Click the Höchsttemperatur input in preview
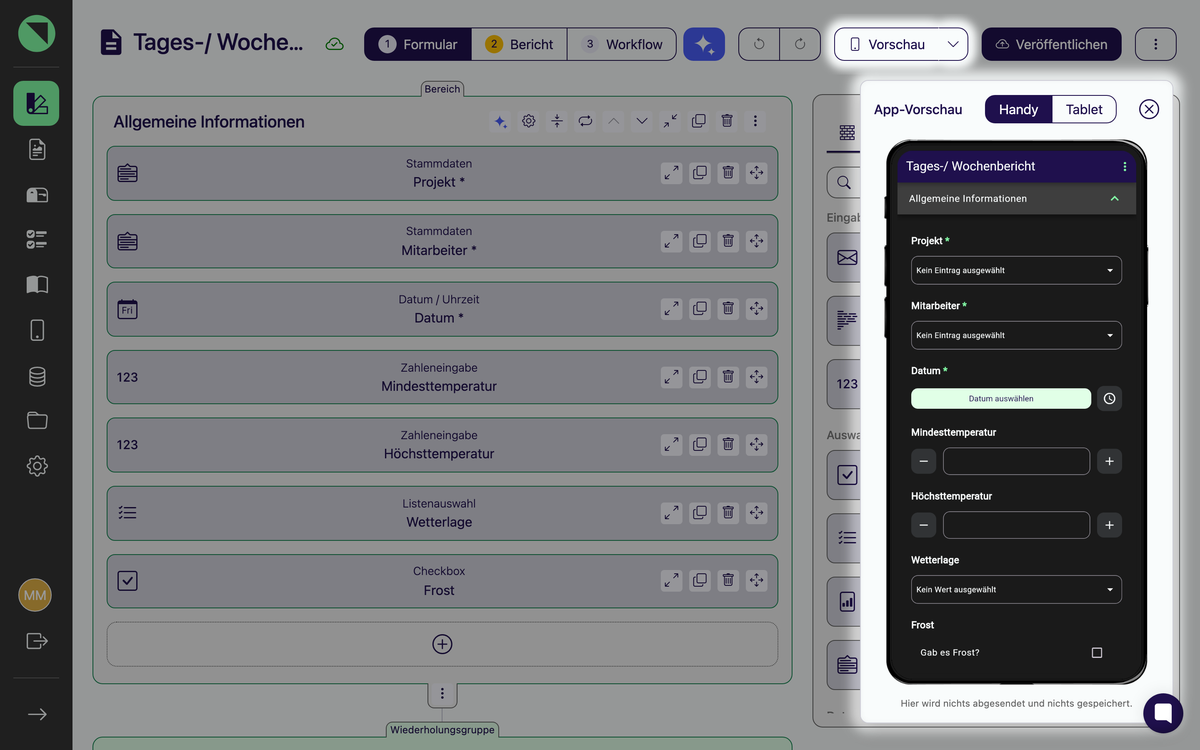Viewport: 1200px width, 750px height. [x=1016, y=525]
